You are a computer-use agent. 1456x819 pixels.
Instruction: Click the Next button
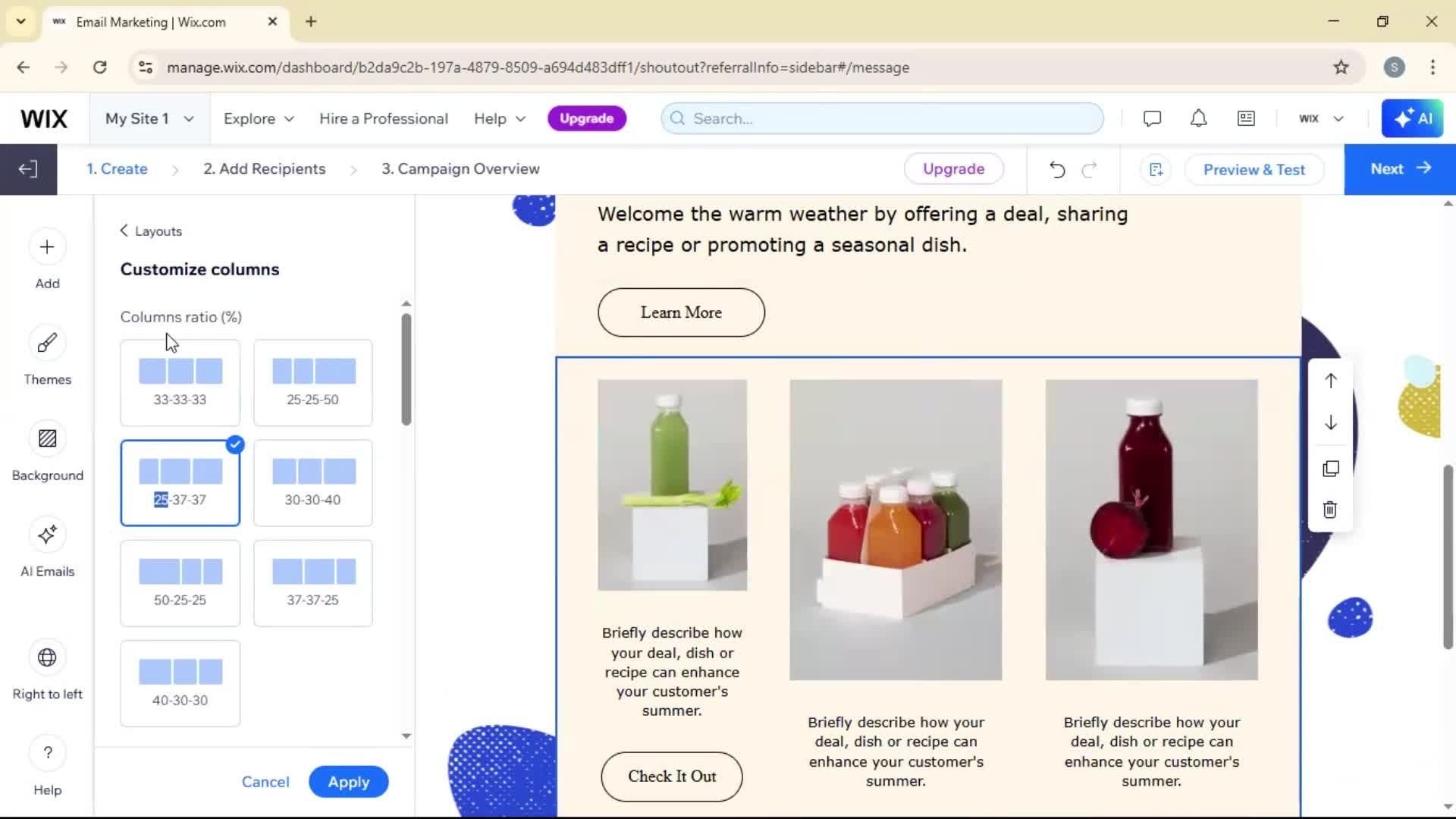pos(1399,169)
